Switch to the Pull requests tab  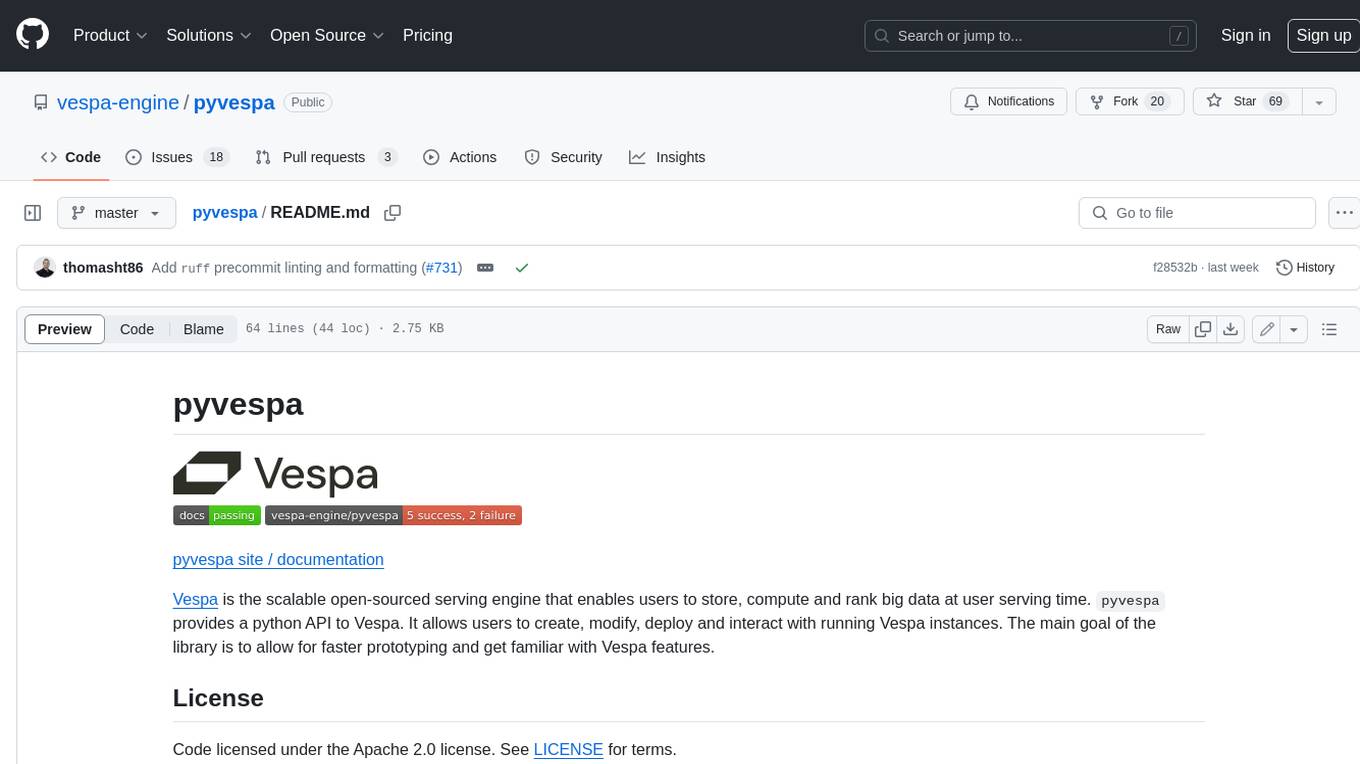(x=326, y=157)
